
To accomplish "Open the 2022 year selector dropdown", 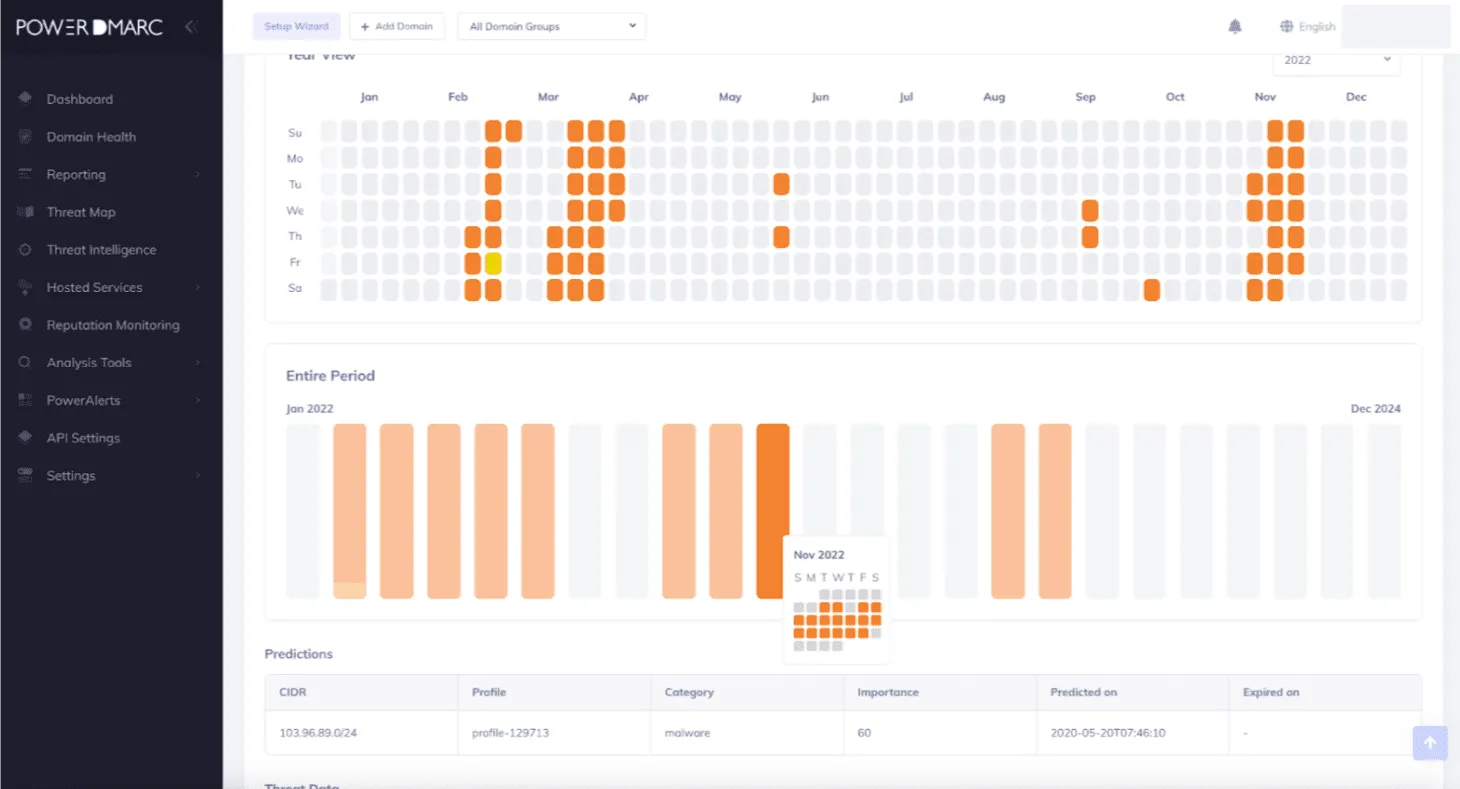I will coord(1336,60).
